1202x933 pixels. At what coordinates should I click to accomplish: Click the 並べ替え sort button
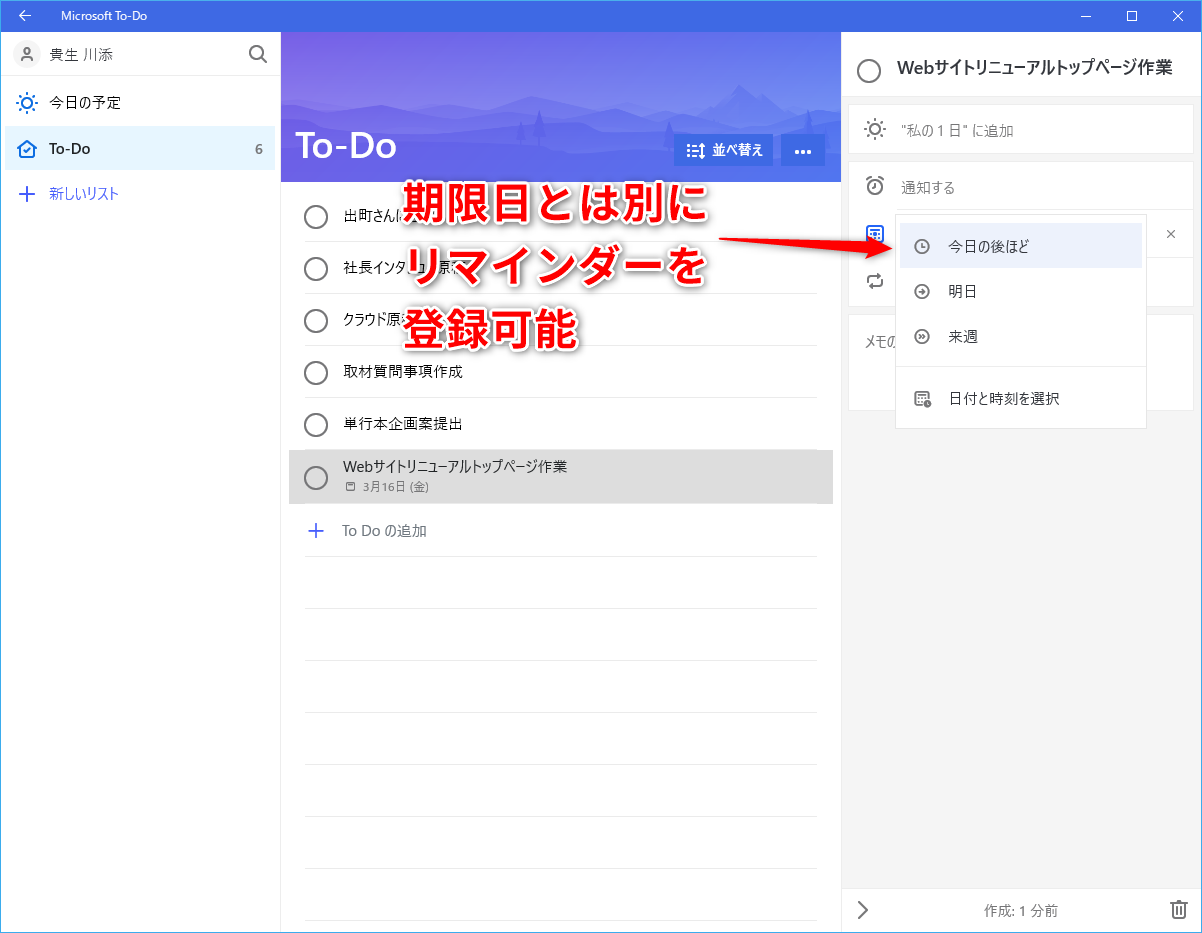[x=723, y=150]
